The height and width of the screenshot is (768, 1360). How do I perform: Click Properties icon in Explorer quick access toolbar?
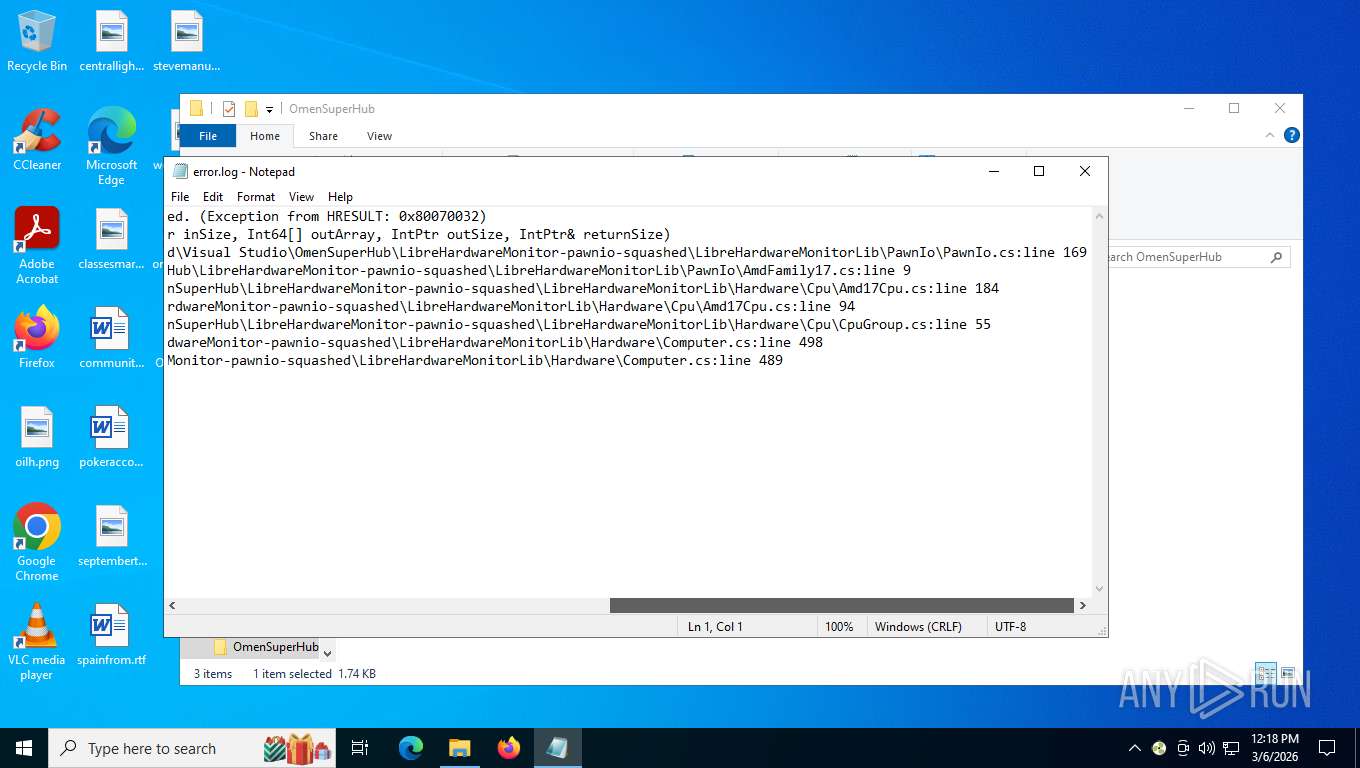tap(229, 109)
